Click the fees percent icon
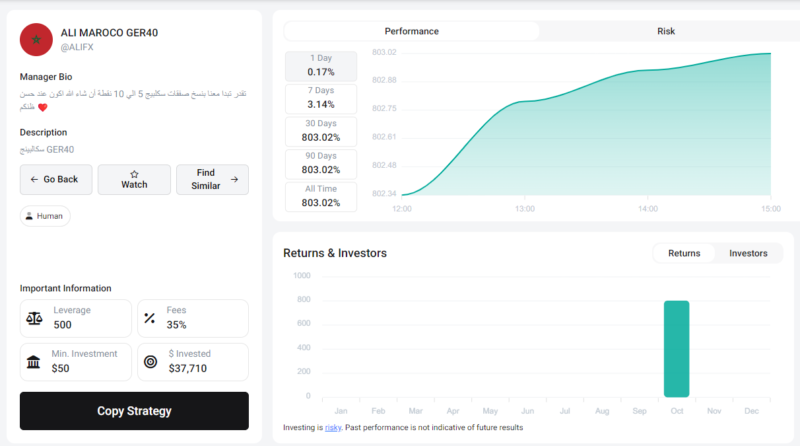This screenshot has width=800, height=446. pos(150,319)
